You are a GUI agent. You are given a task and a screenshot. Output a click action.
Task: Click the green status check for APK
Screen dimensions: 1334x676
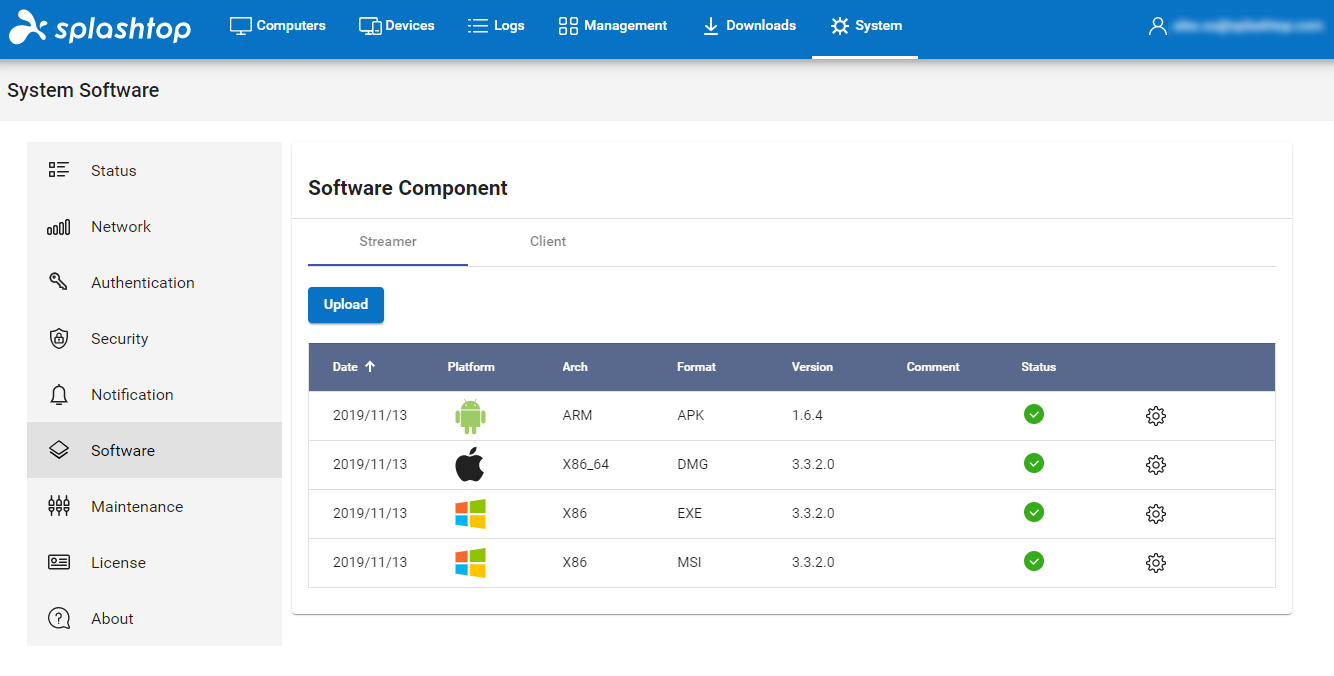1034,414
